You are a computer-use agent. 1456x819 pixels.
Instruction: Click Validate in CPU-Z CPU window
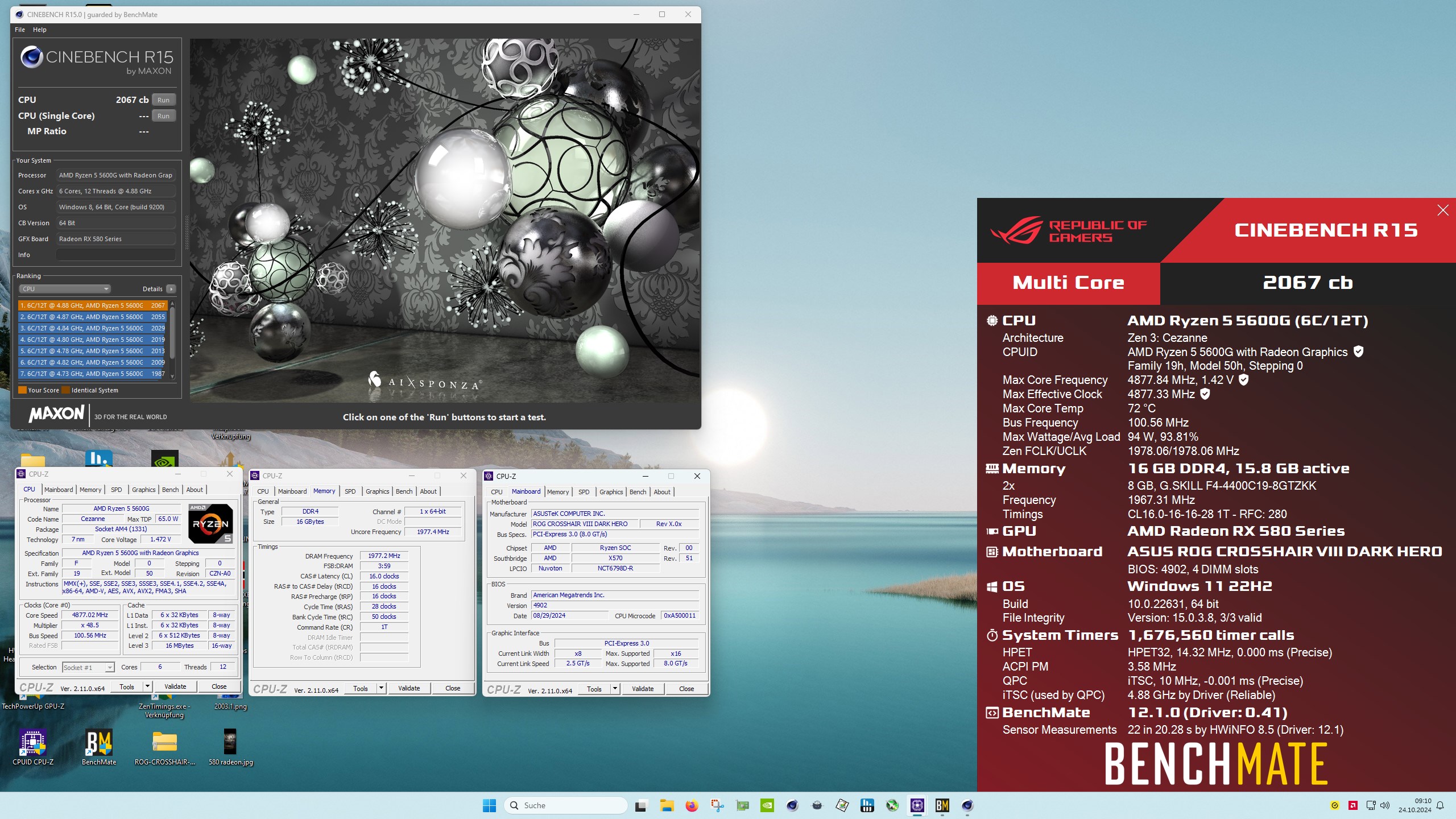click(175, 686)
